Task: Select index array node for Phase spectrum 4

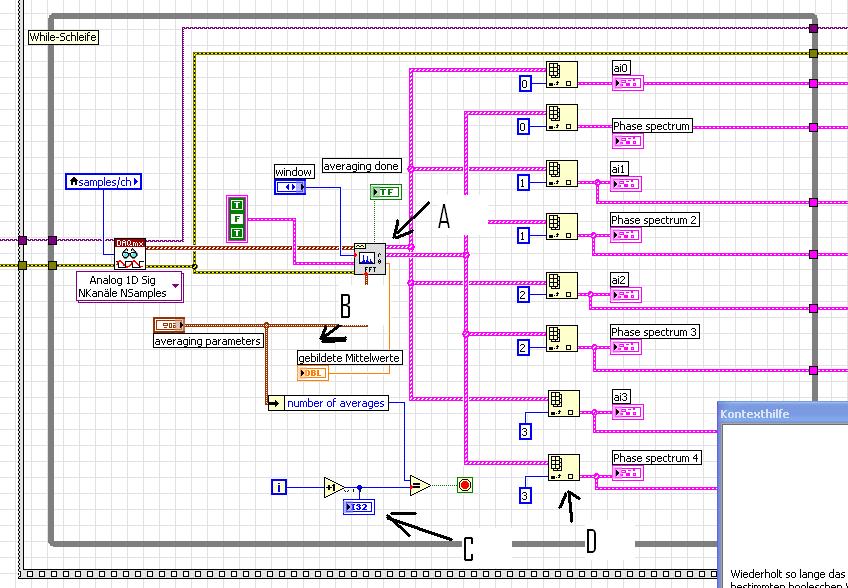Action: tap(564, 467)
